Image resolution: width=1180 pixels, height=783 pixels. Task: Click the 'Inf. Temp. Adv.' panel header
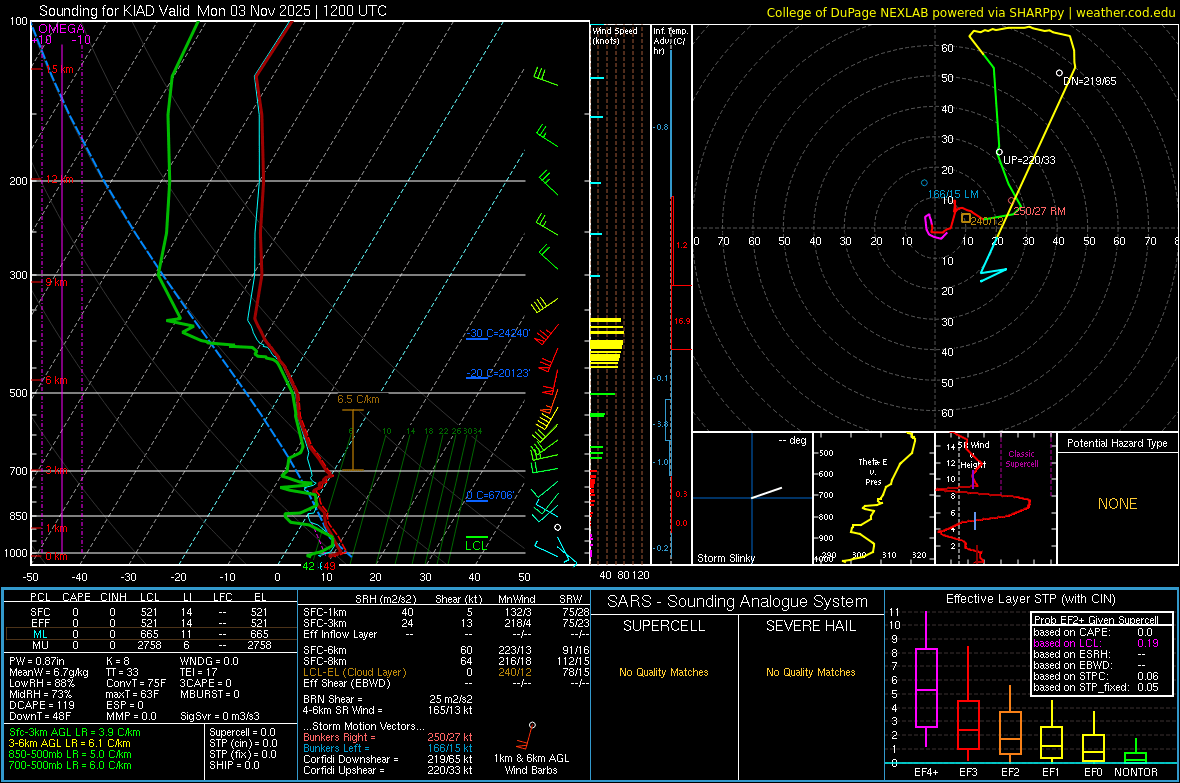click(x=670, y=41)
